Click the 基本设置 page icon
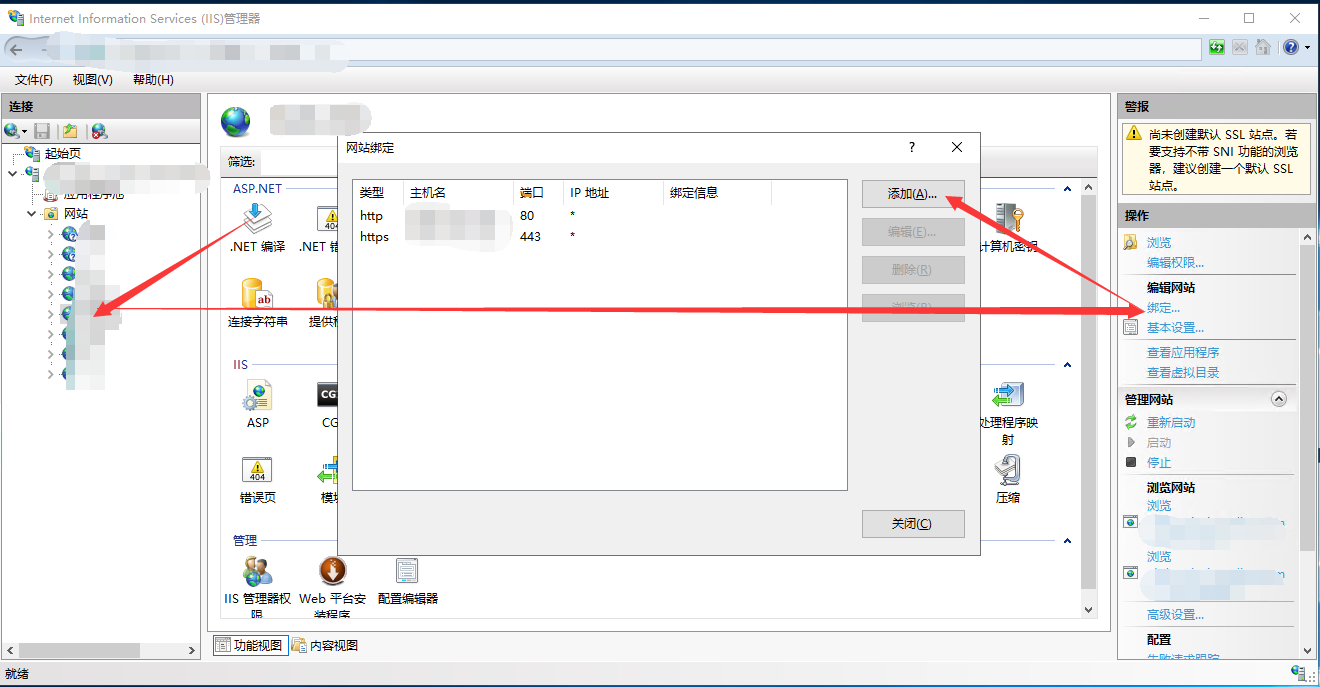 point(1131,327)
